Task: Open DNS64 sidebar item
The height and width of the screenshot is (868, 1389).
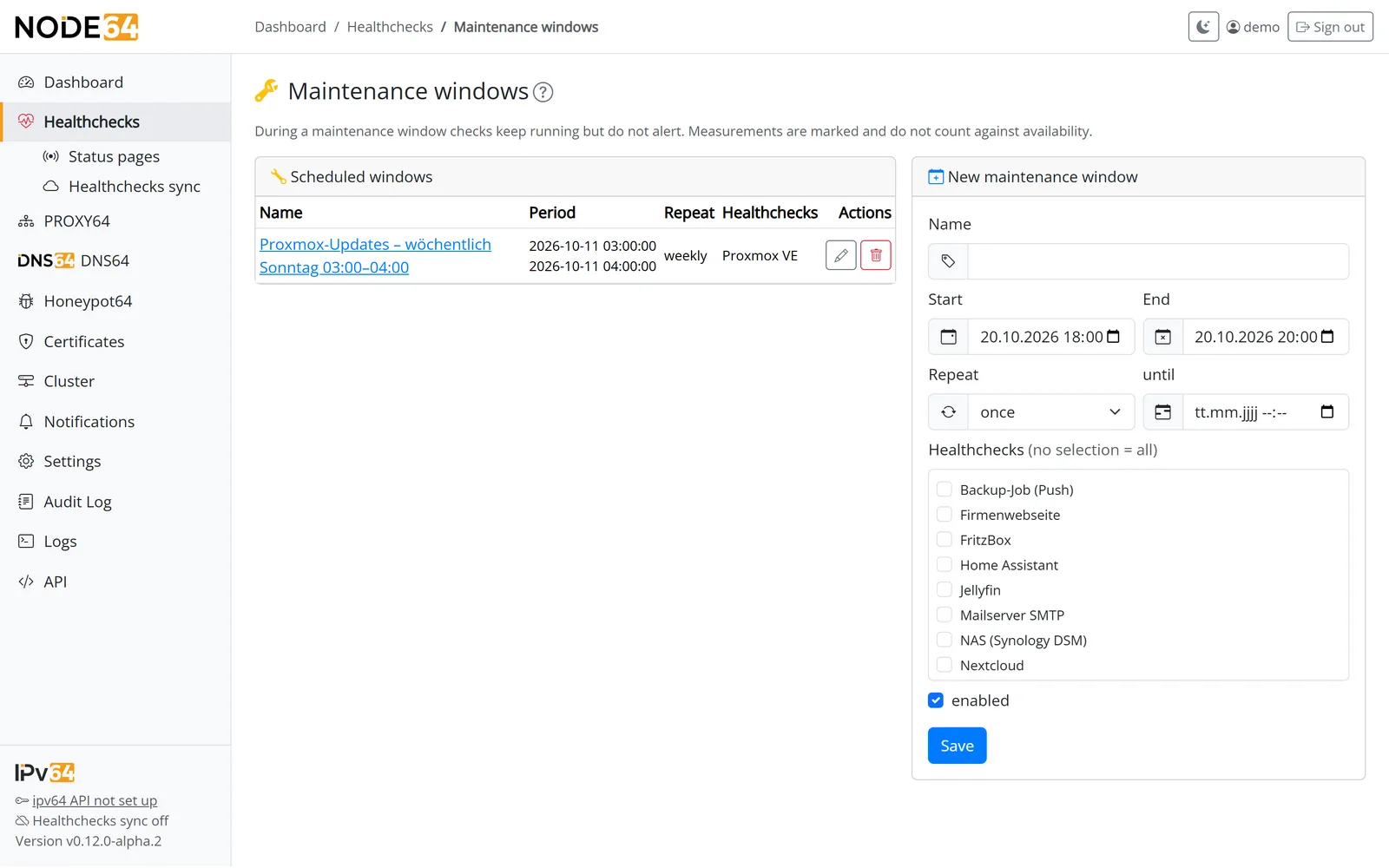Action: [115, 260]
